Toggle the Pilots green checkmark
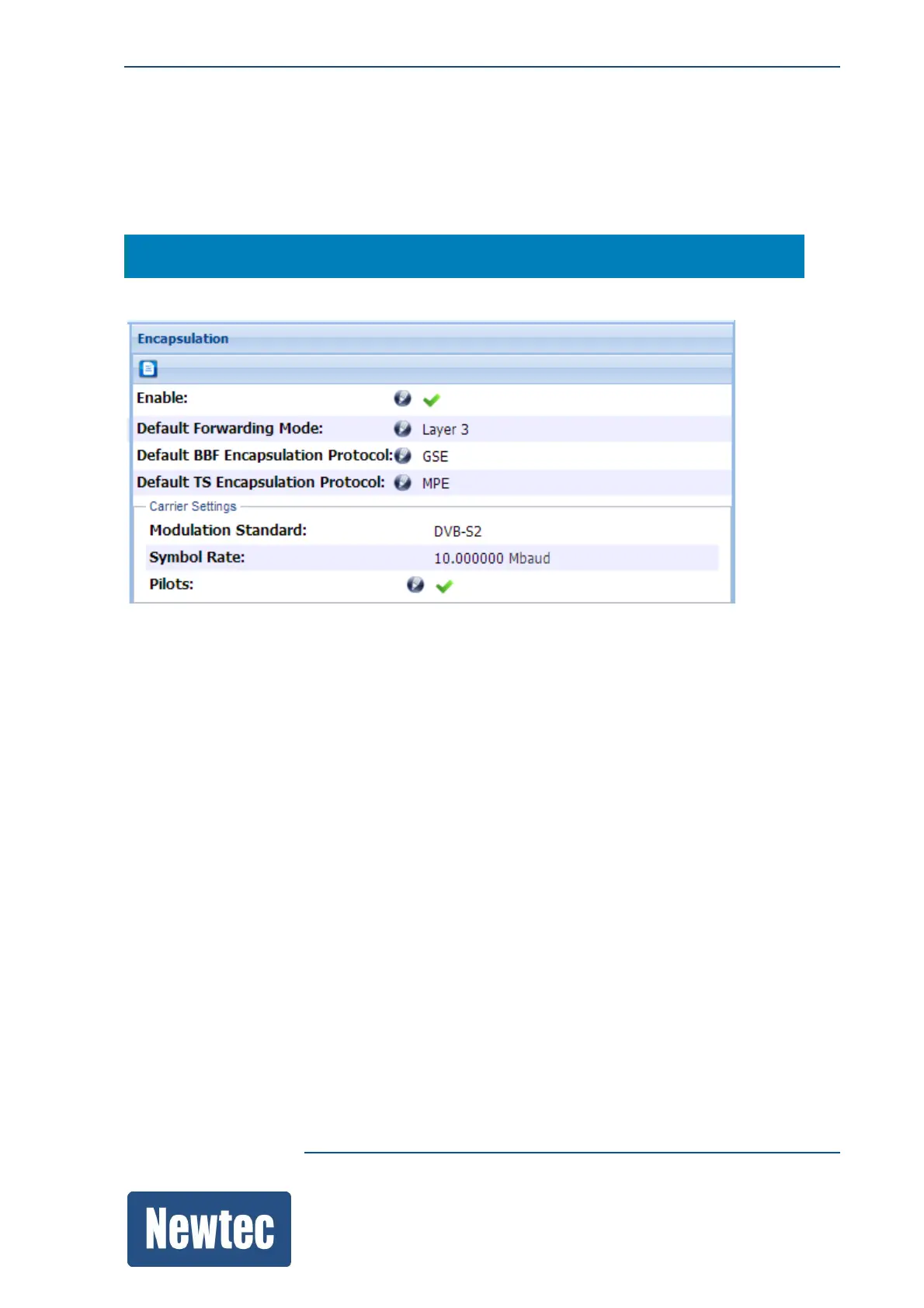924x1308 pixels. click(x=444, y=586)
